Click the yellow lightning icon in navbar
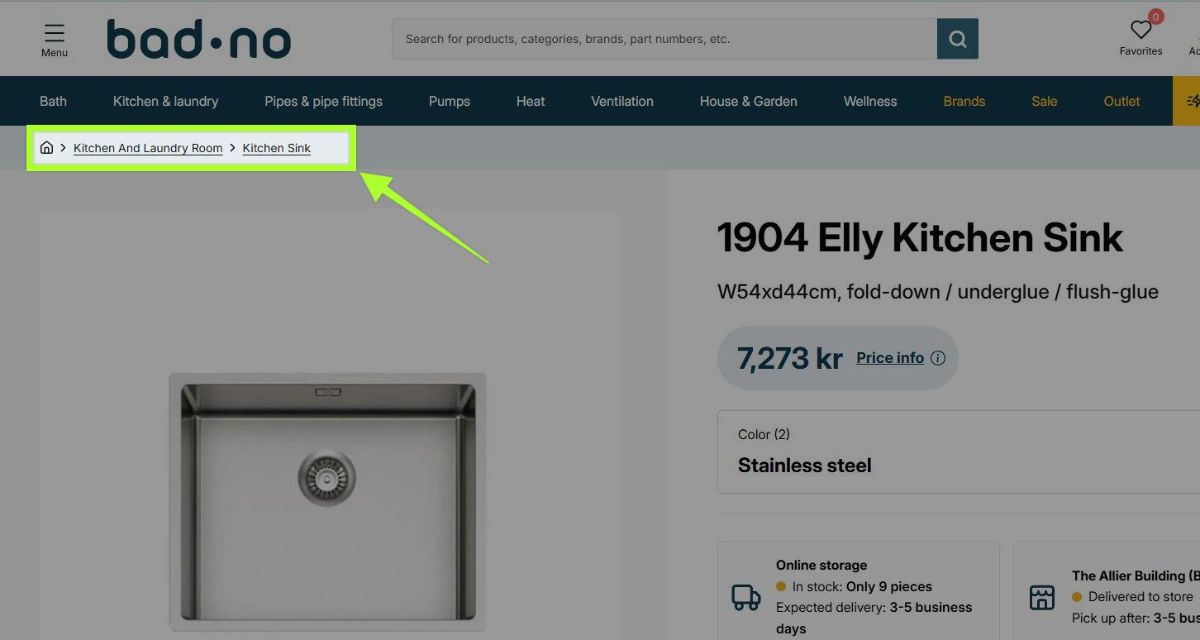 pos(1191,101)
